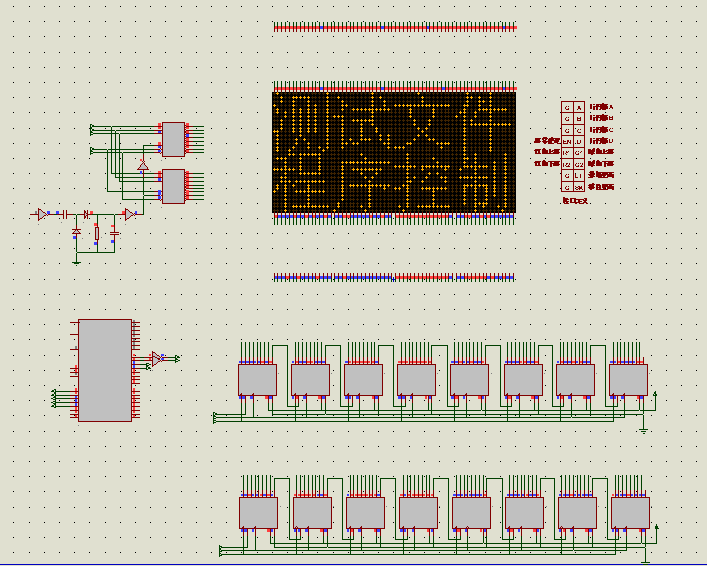Click the last shift register in the upper row

[x=628, y=379]
